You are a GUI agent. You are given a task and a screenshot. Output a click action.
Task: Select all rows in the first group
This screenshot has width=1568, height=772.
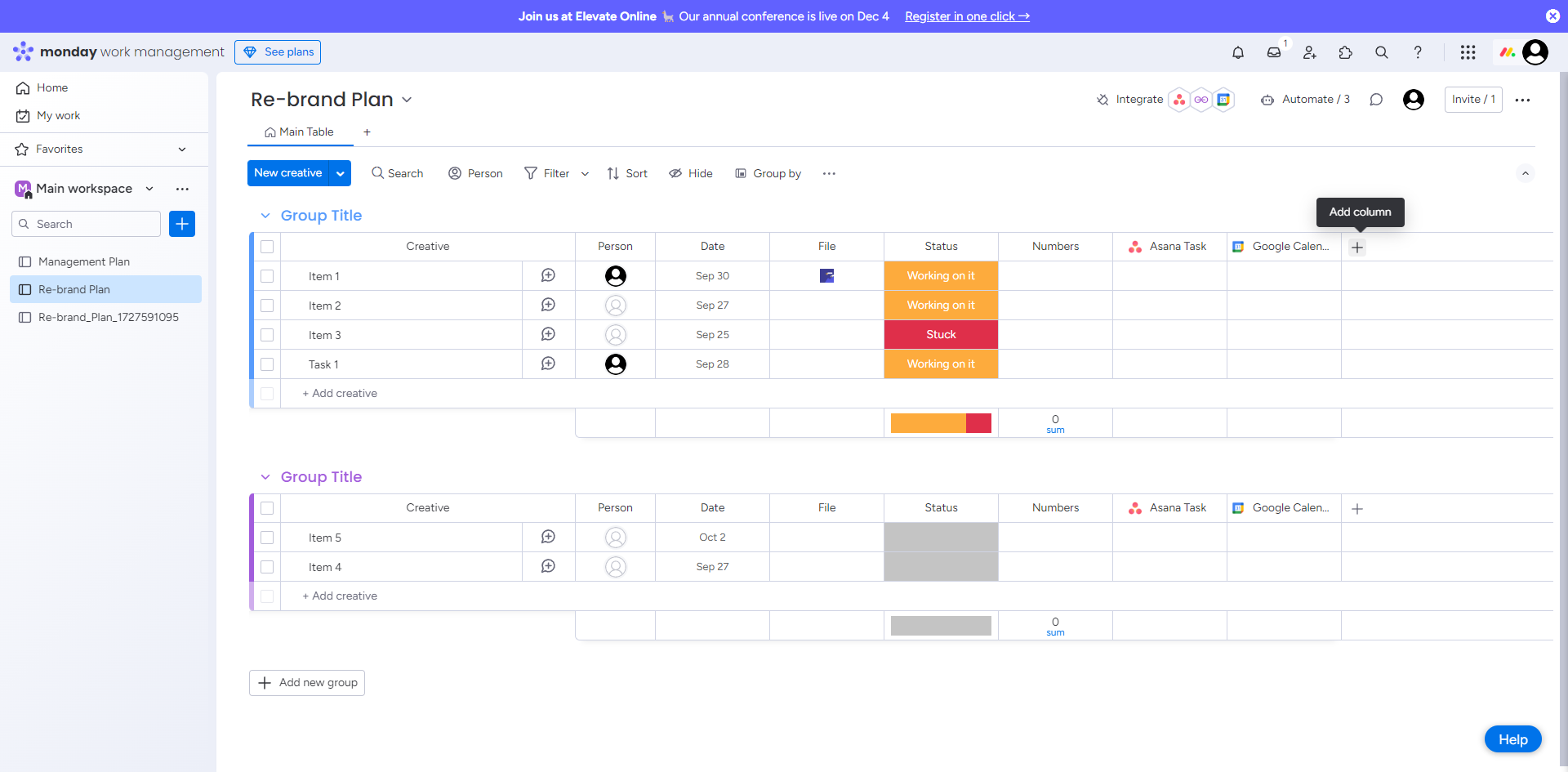(267, 246)
